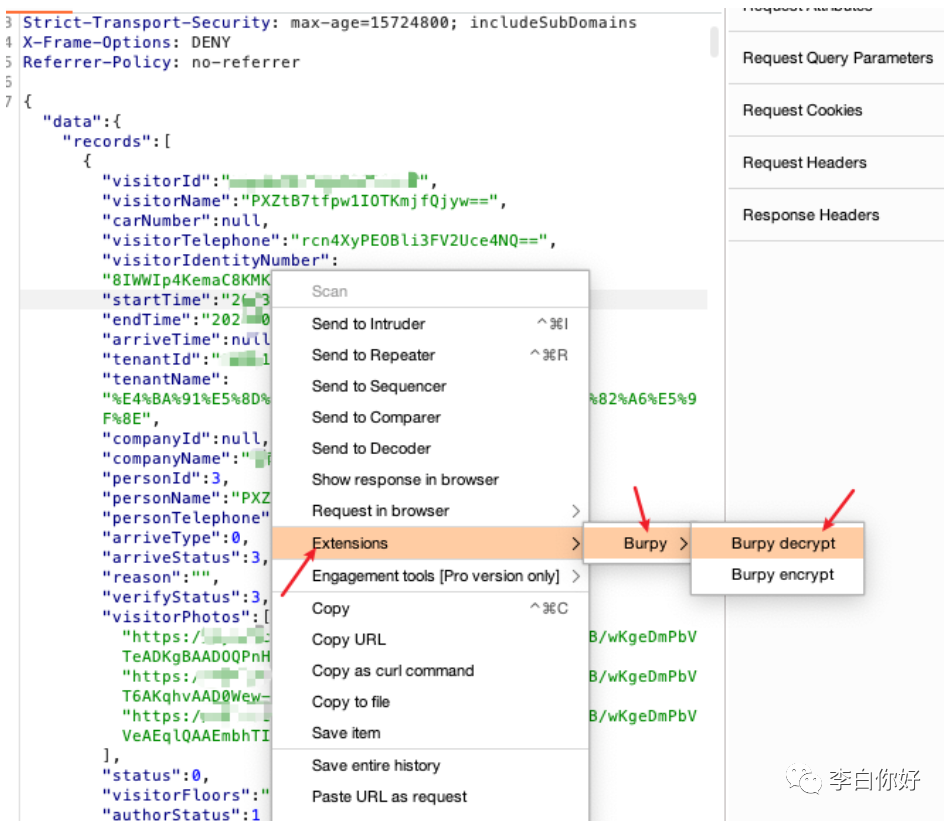This screenshot has height=821, width=951.
Task: Click Save entire history
Action: click(430, 766)
